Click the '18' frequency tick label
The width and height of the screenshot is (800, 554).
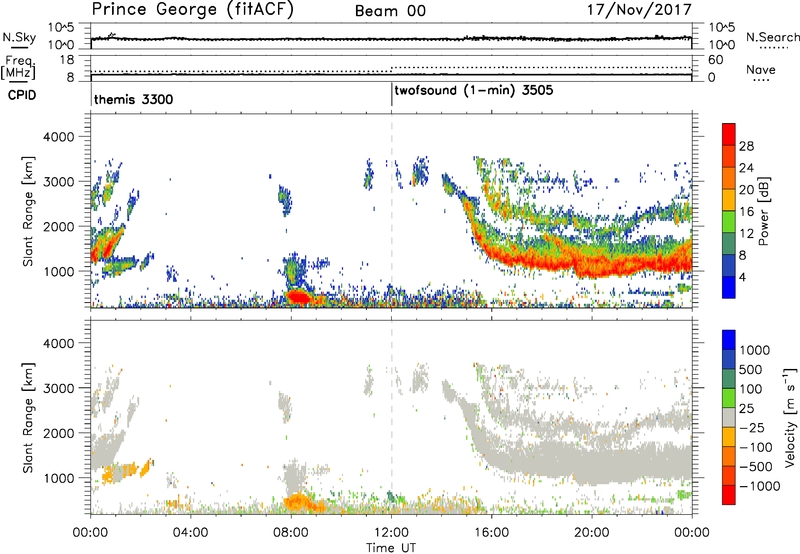point(67,60)
